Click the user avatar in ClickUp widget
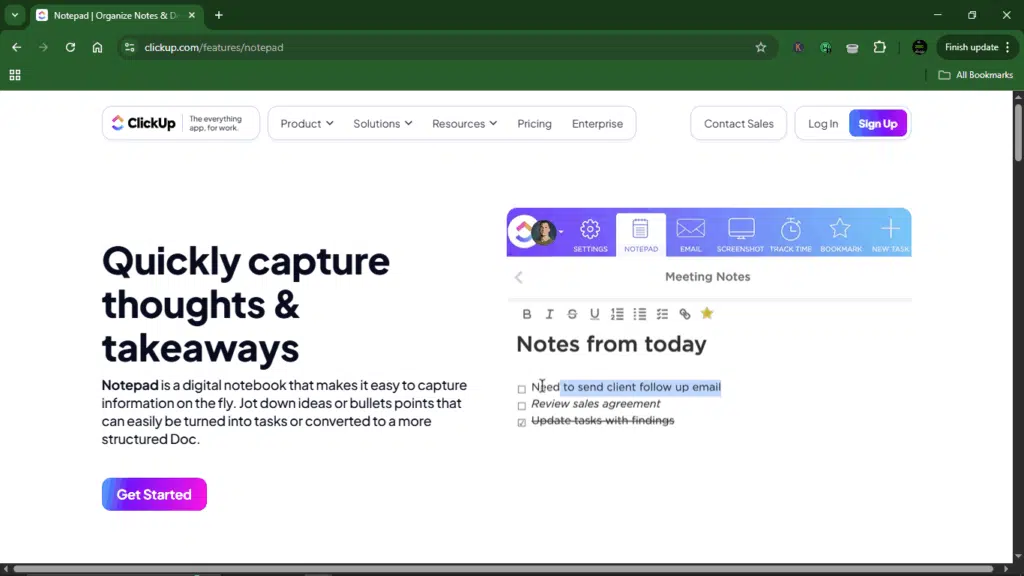Viewport: 1024px width, 576px height. (543, 232)
